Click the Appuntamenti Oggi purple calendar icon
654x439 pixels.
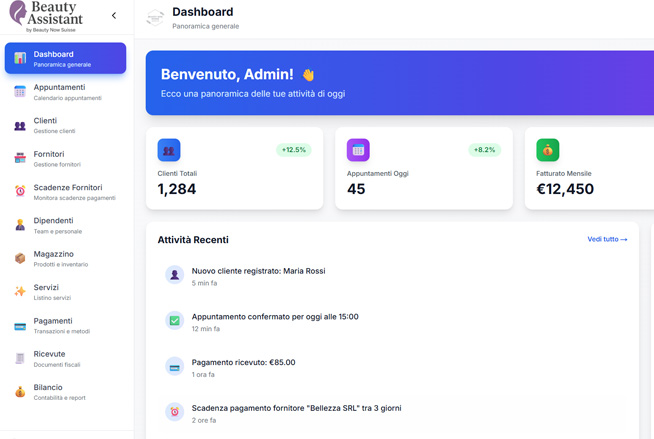click(358, 150)
